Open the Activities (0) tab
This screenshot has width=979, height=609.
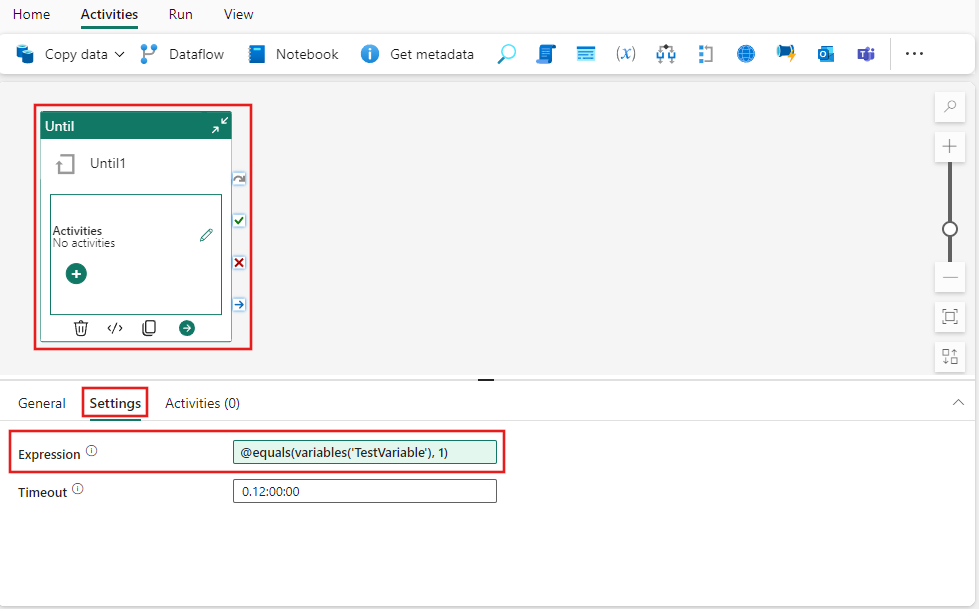(202, 402)
